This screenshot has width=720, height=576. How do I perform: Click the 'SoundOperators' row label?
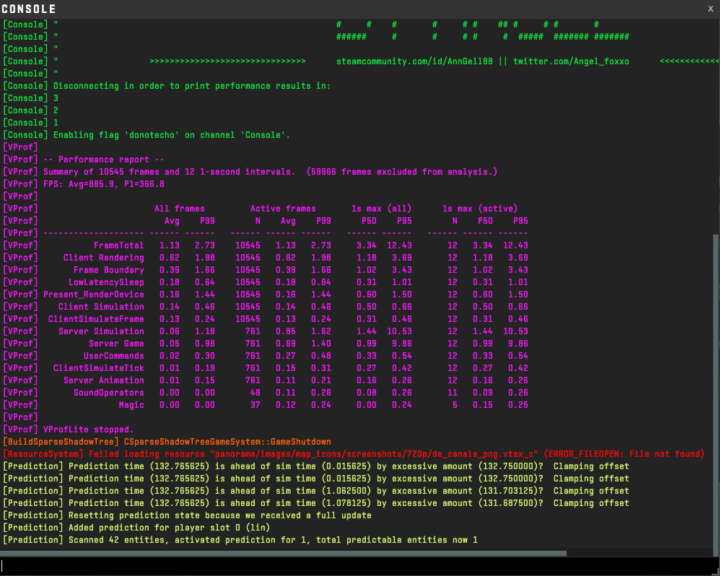click(108, 393)
